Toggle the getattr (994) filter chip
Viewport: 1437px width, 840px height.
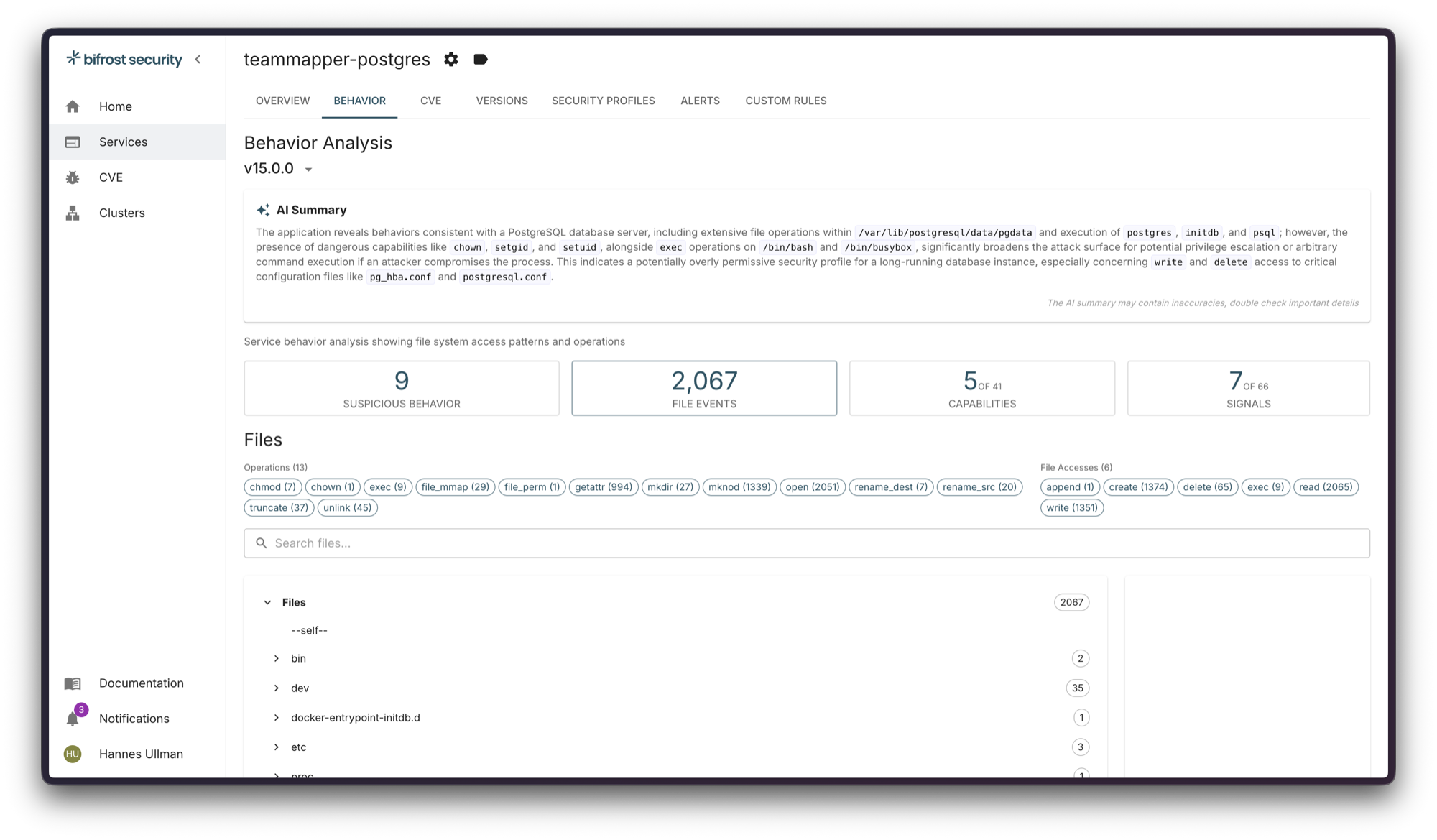click(604, 487)
